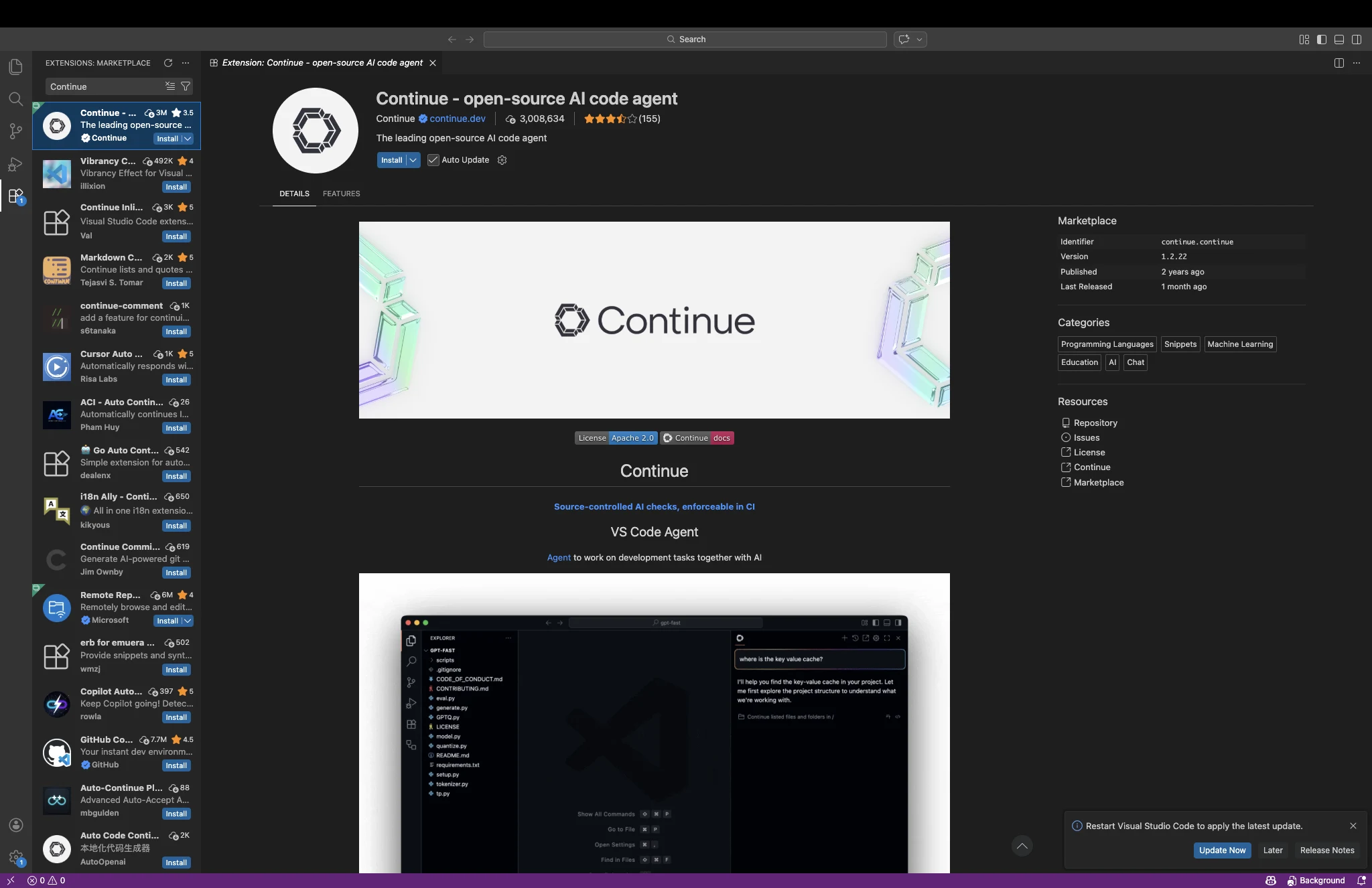This screenshot has width=1372, height=888.
Task: Switch to the DETAILS tab
Action: pos(294,194)
